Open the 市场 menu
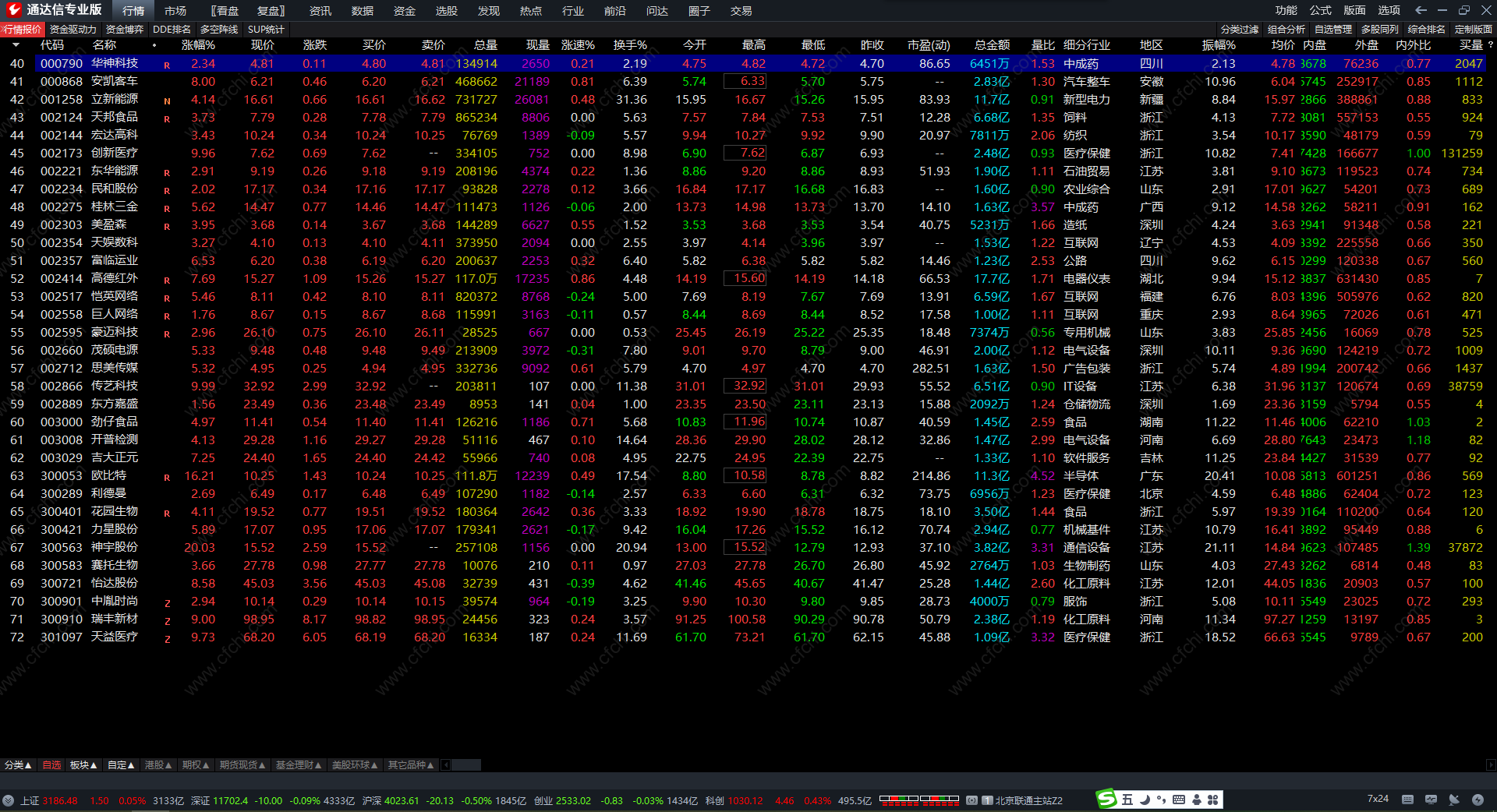This screenshot has width=1497, height=812. [175, 11]
